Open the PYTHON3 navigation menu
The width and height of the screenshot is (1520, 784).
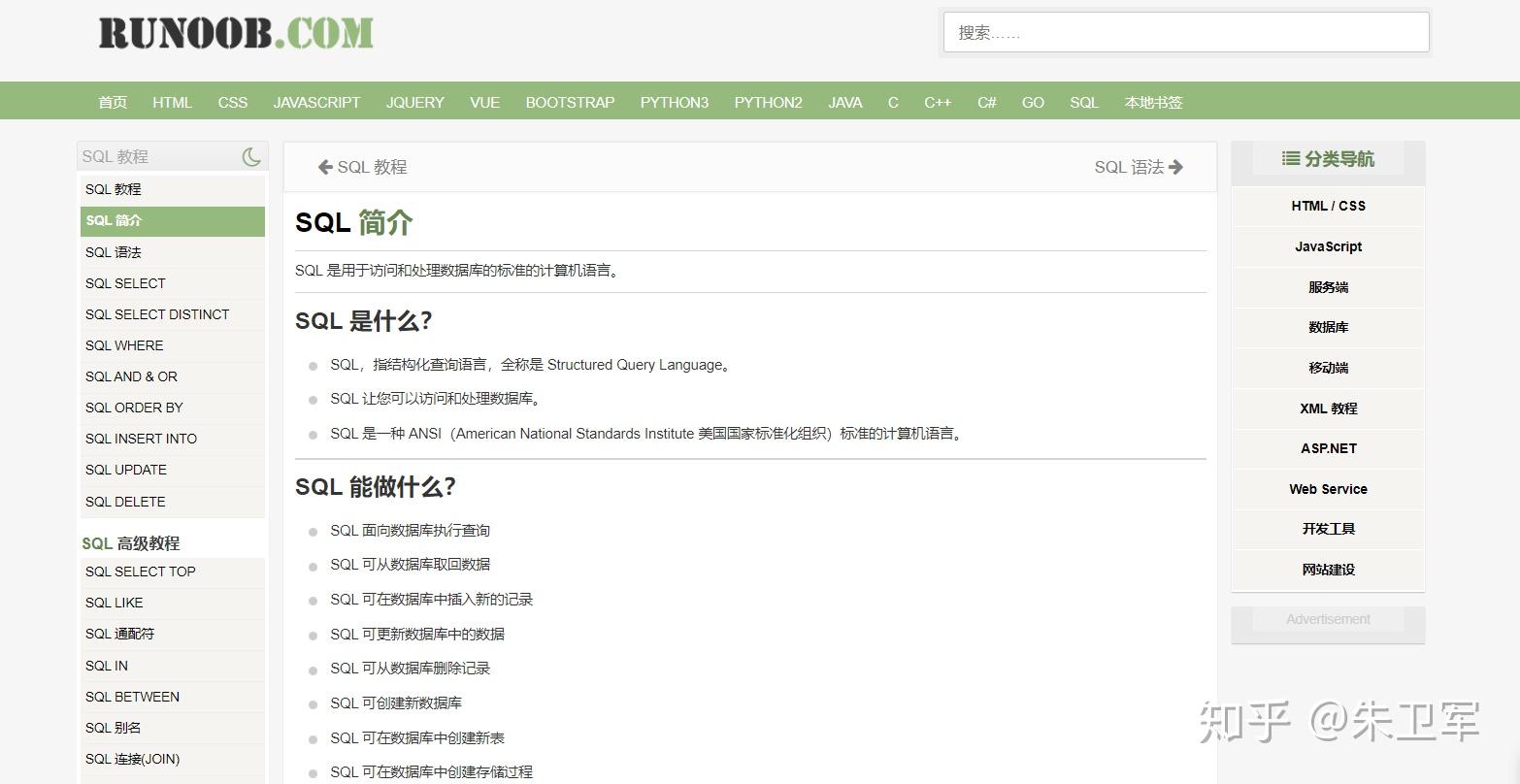coord(674,102)
